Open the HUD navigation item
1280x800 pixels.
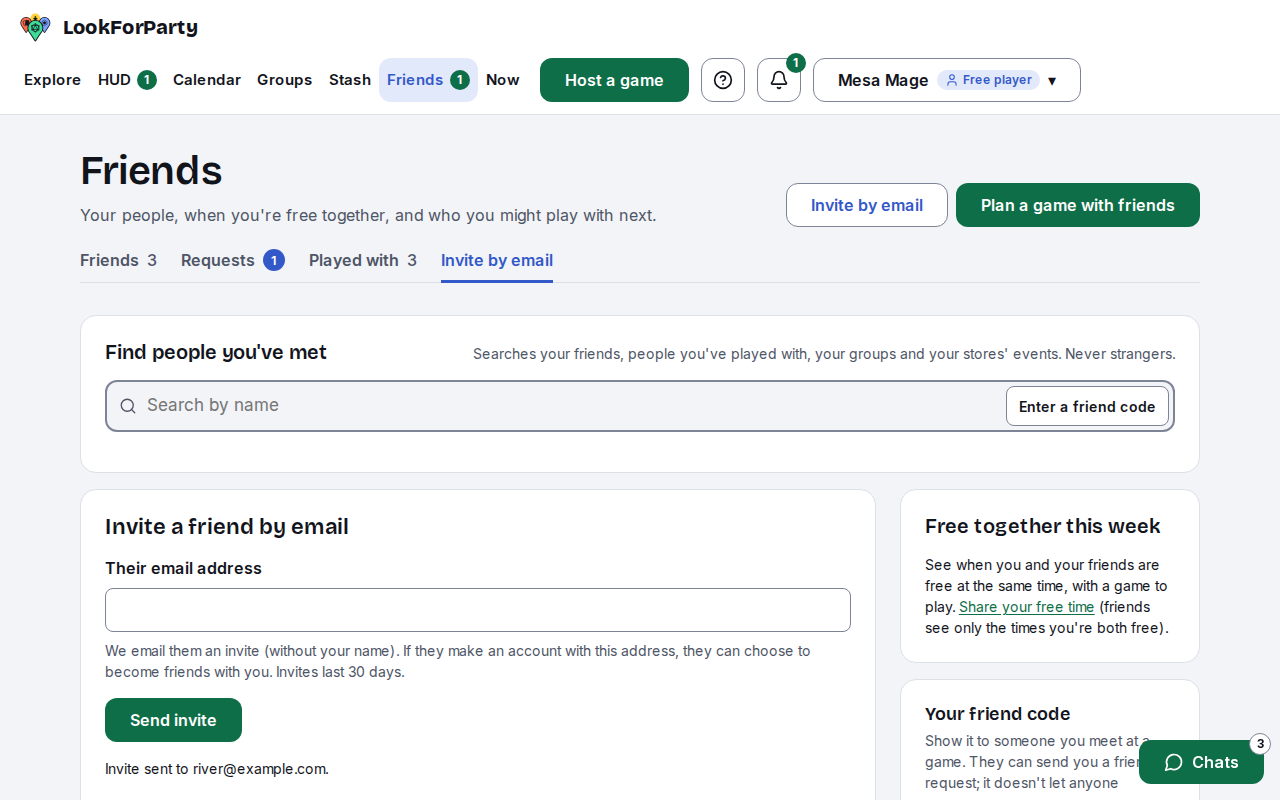pyautogui.click(x=127, y=80)
